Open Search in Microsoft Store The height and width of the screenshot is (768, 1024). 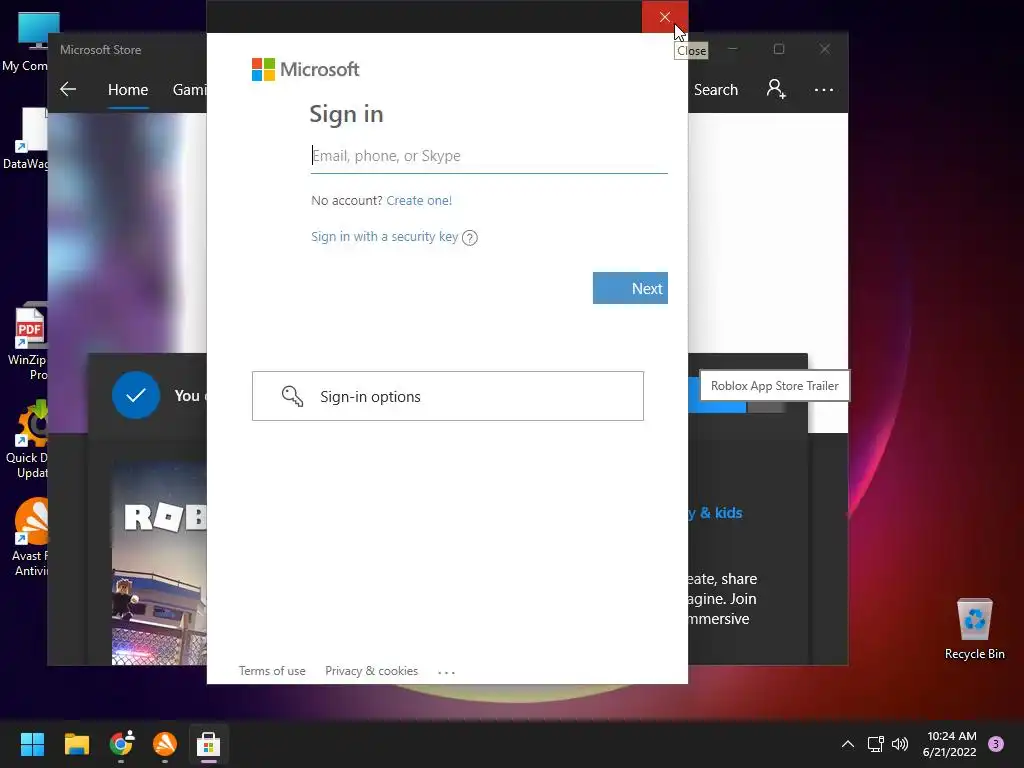click(716, 89)
